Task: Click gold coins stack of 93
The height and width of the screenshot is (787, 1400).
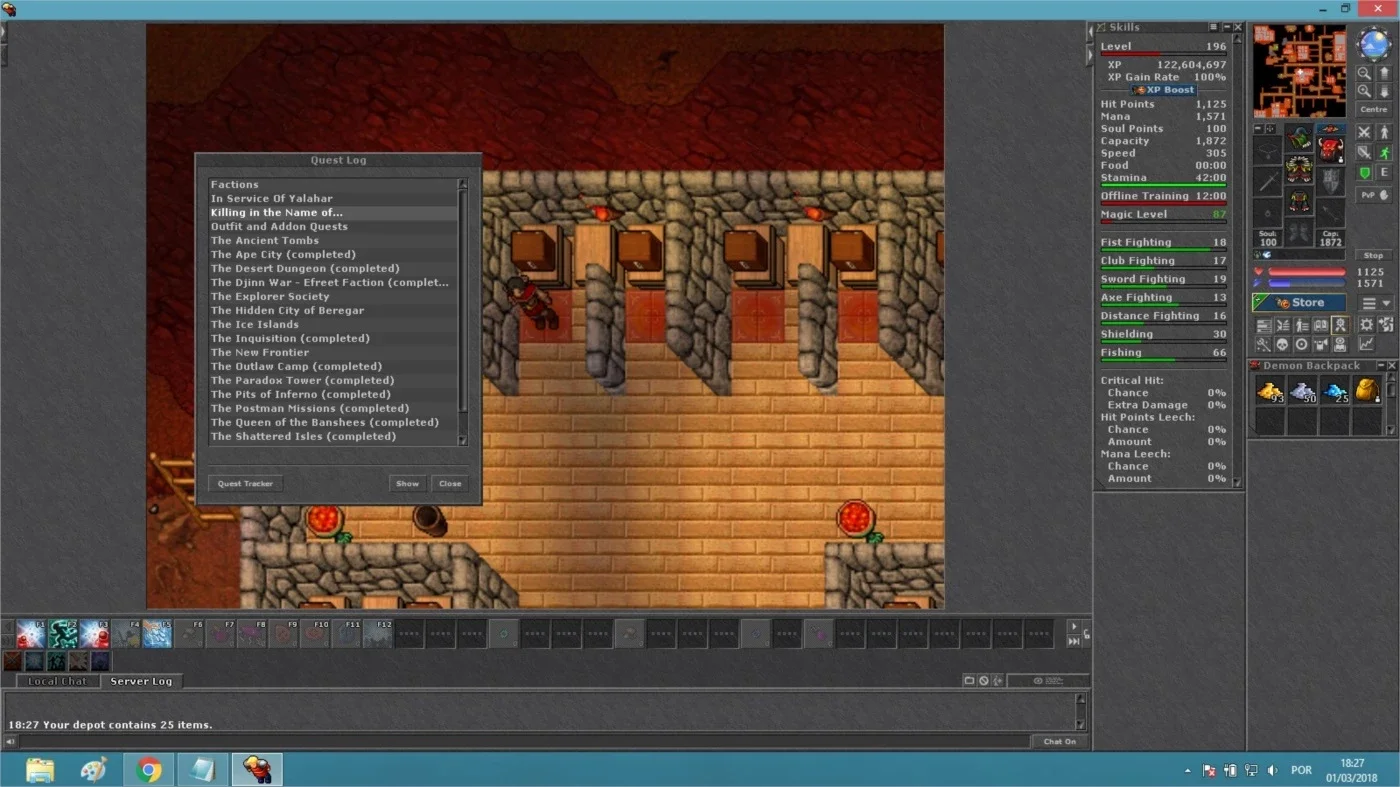Action: point(1270,391)
